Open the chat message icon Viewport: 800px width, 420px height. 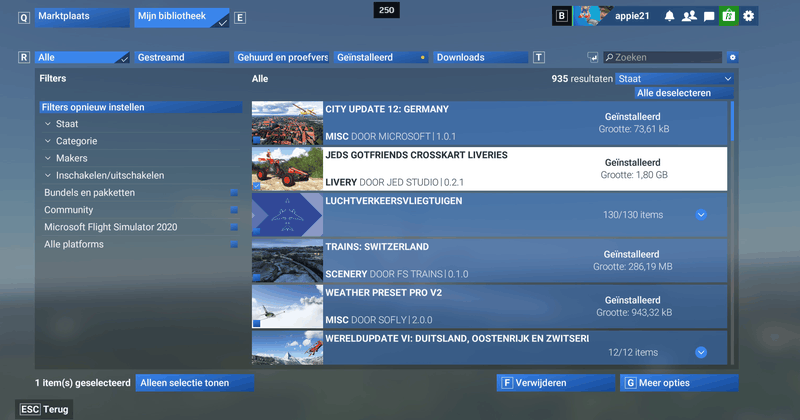click(x=709, y=16)
